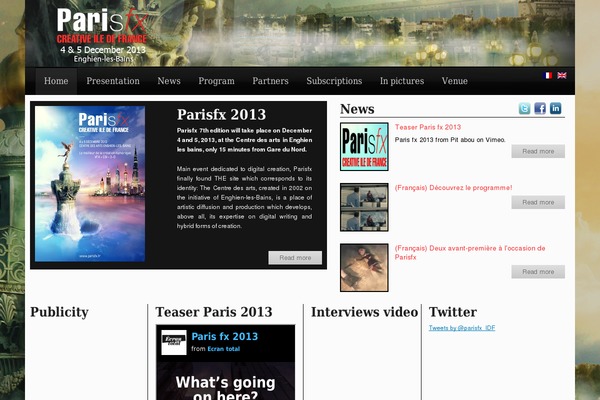Click the News section heading
Screen dimensions: 600x400
[357, 109]
